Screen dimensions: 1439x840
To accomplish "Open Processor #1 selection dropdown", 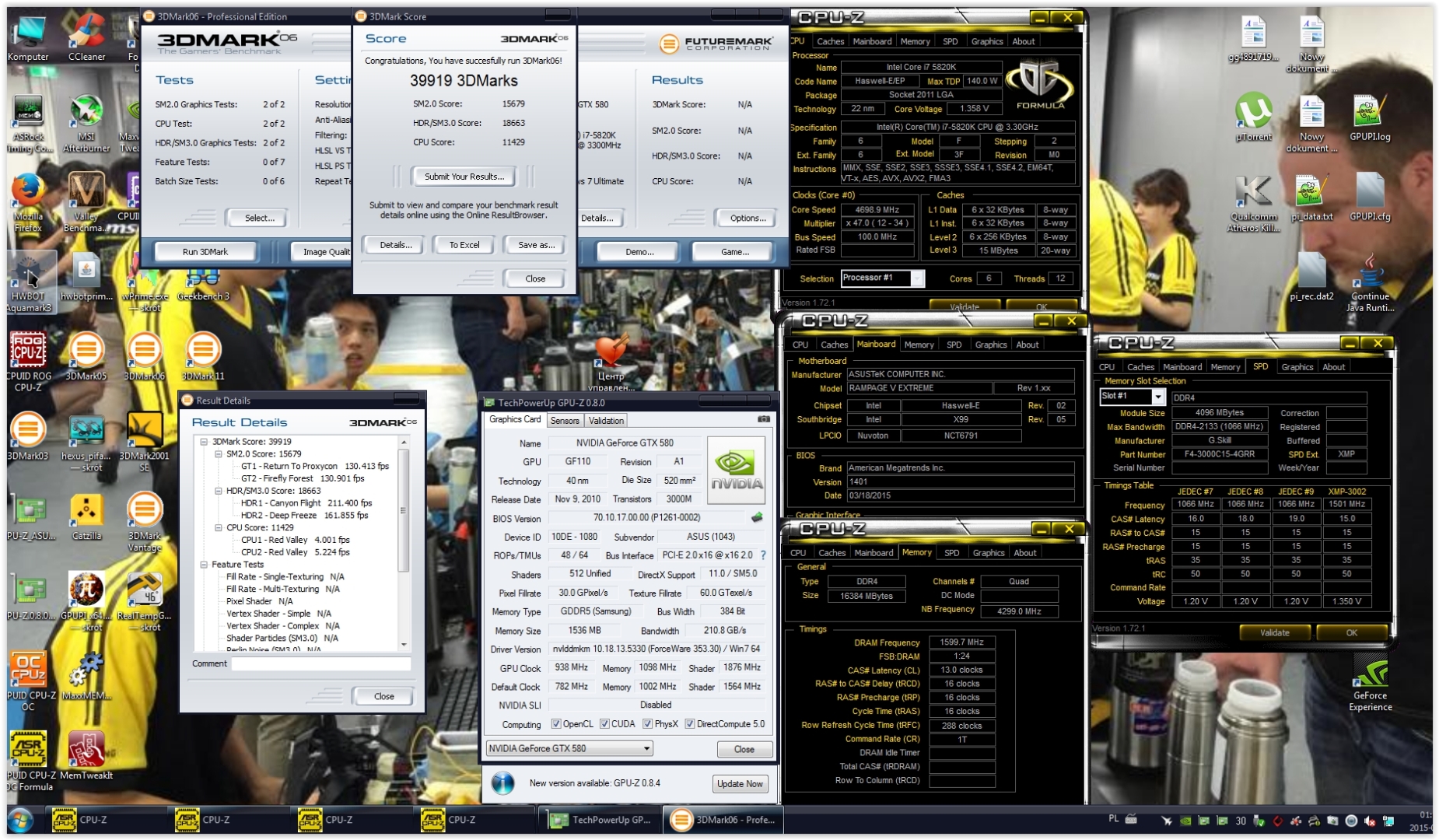I will tap(883, 278).
